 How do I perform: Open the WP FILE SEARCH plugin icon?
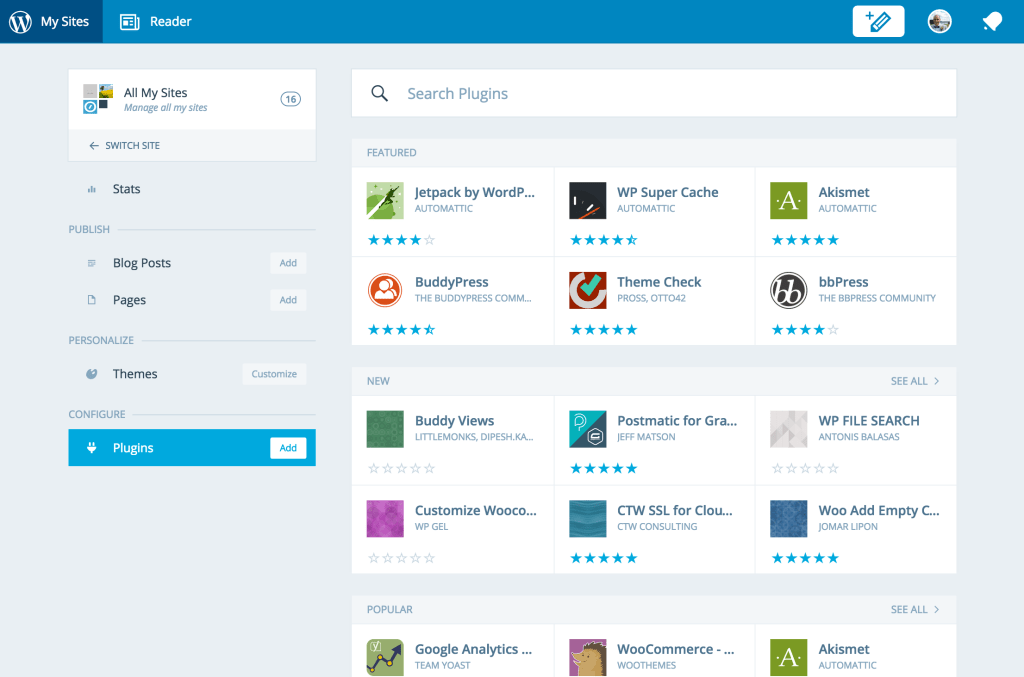point(789,429)
